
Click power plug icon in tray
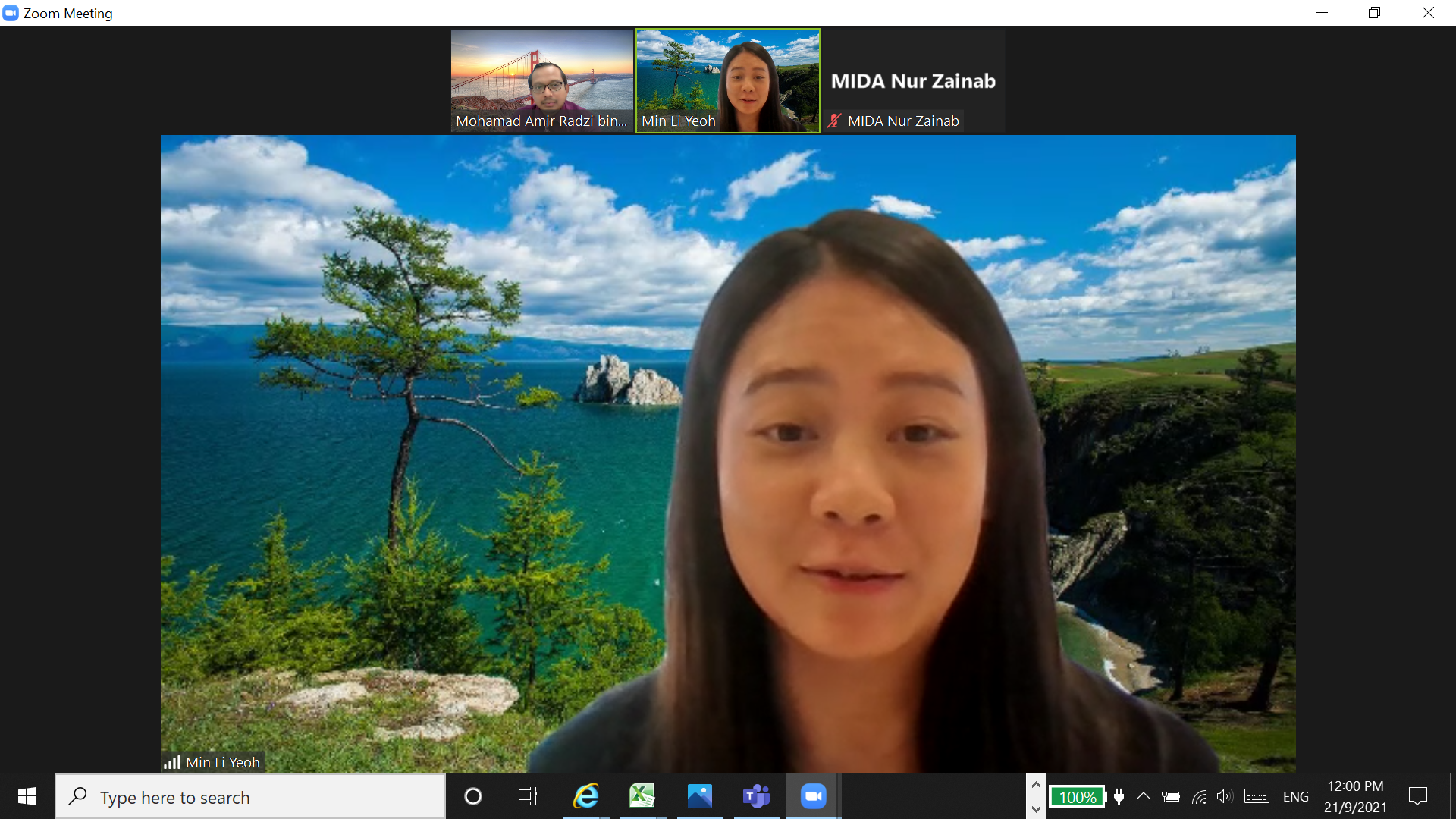coord(1119,796)
